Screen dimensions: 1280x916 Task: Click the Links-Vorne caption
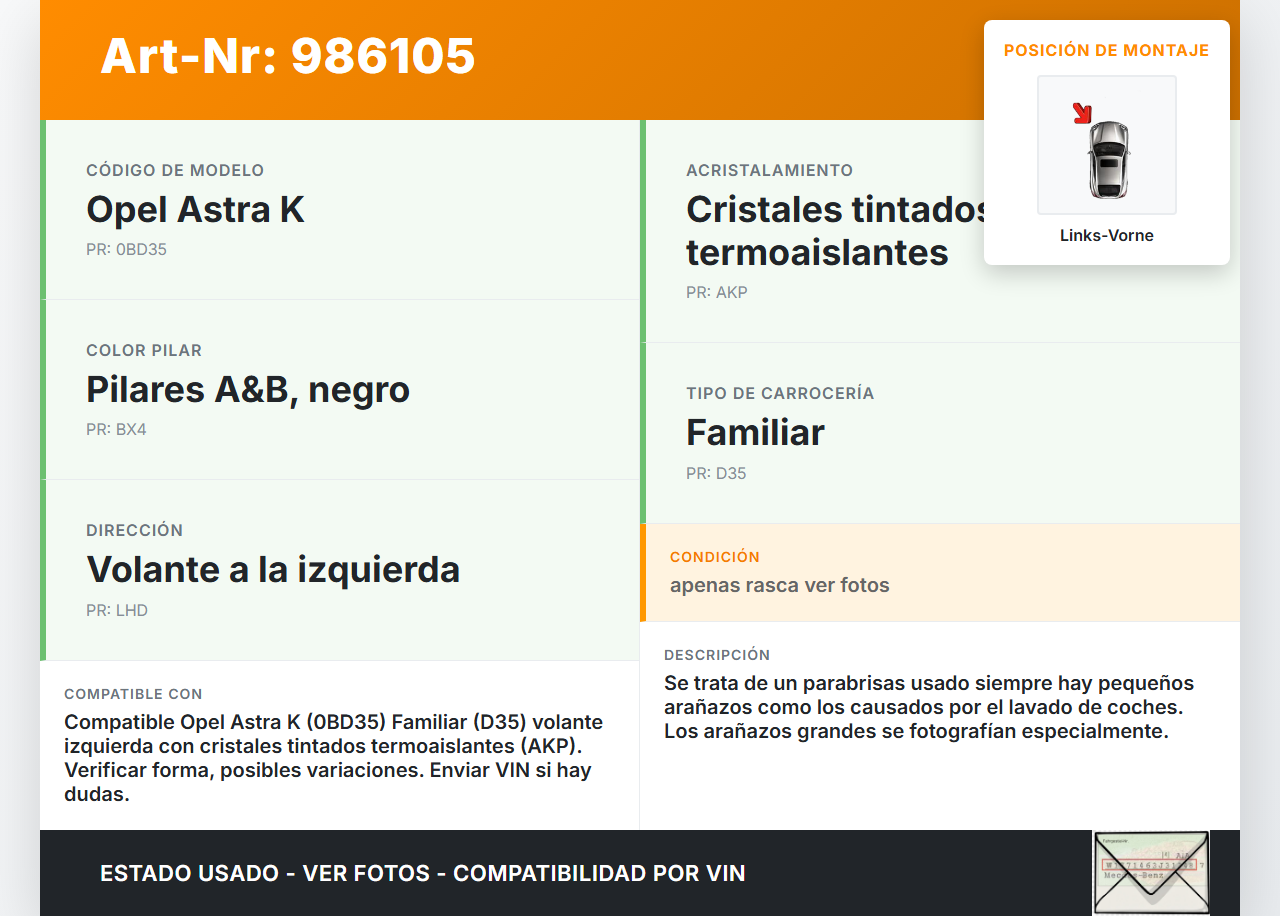(x=1107, y=236)
